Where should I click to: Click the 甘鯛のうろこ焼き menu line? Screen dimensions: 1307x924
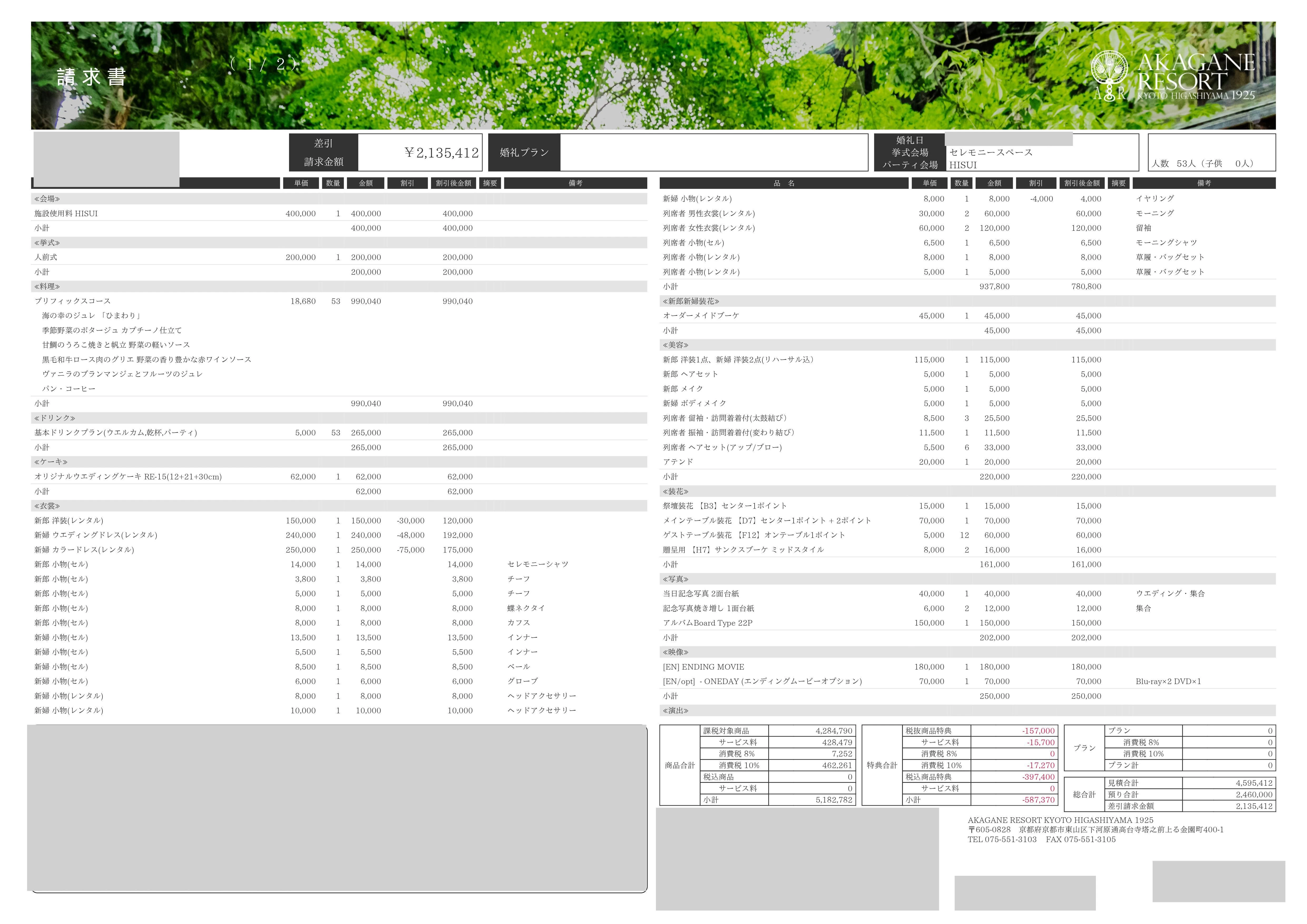coord(116,345)
